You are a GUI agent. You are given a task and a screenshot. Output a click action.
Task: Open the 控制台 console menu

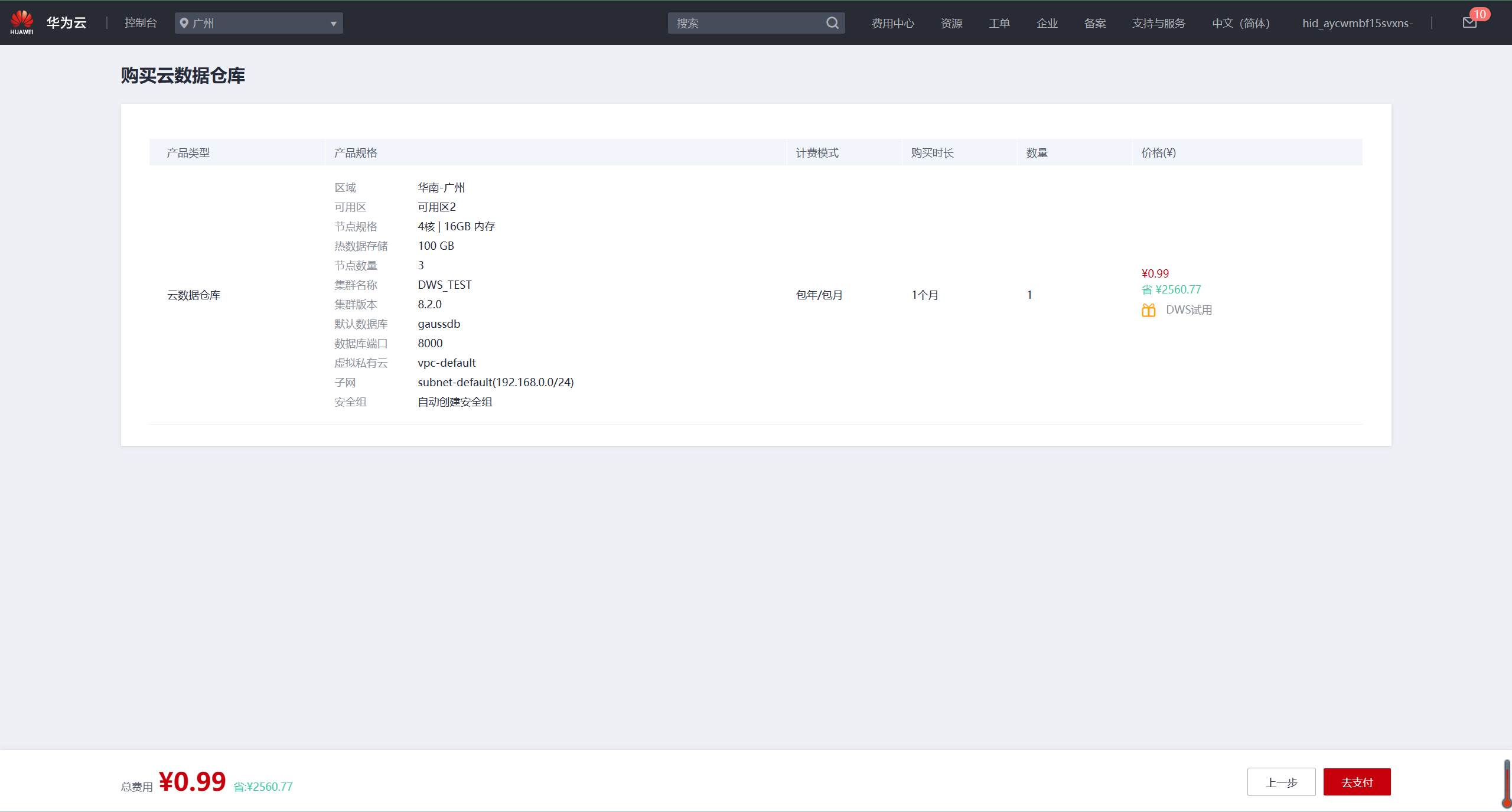click(141, 23)
